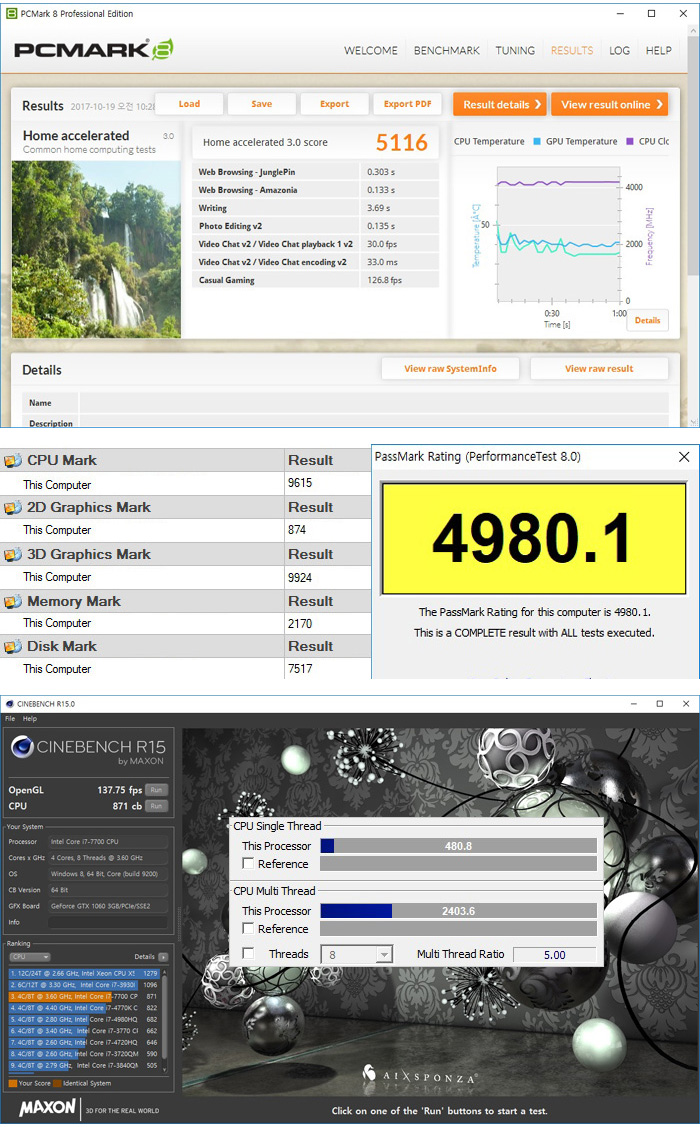The width and height of the screenshot is (700, 1127).
Task: Click the waterfall thumbnail image
Action: (96, 249)
